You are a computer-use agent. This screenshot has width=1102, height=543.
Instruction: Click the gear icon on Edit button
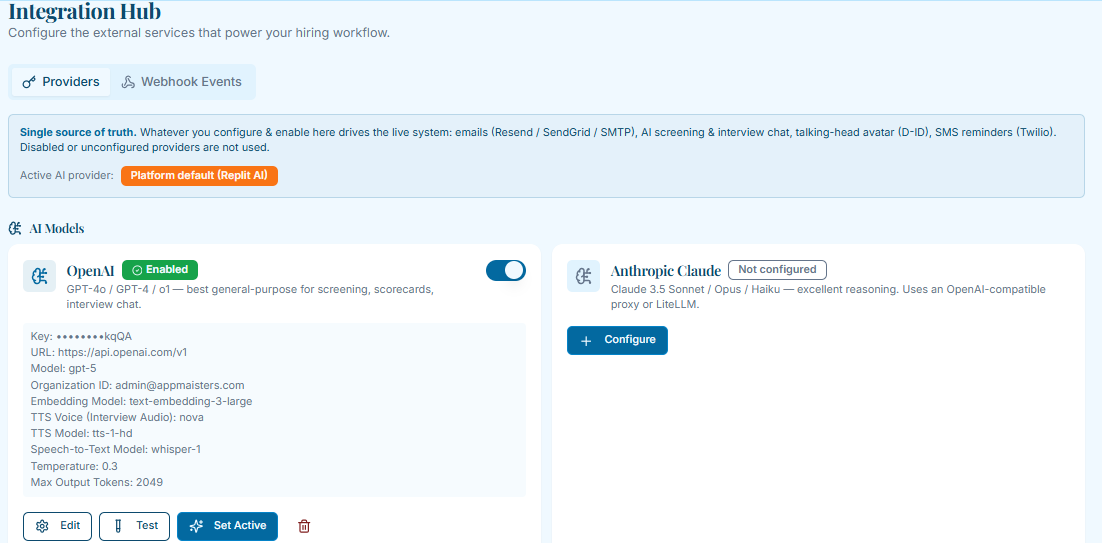click(41, 526)
